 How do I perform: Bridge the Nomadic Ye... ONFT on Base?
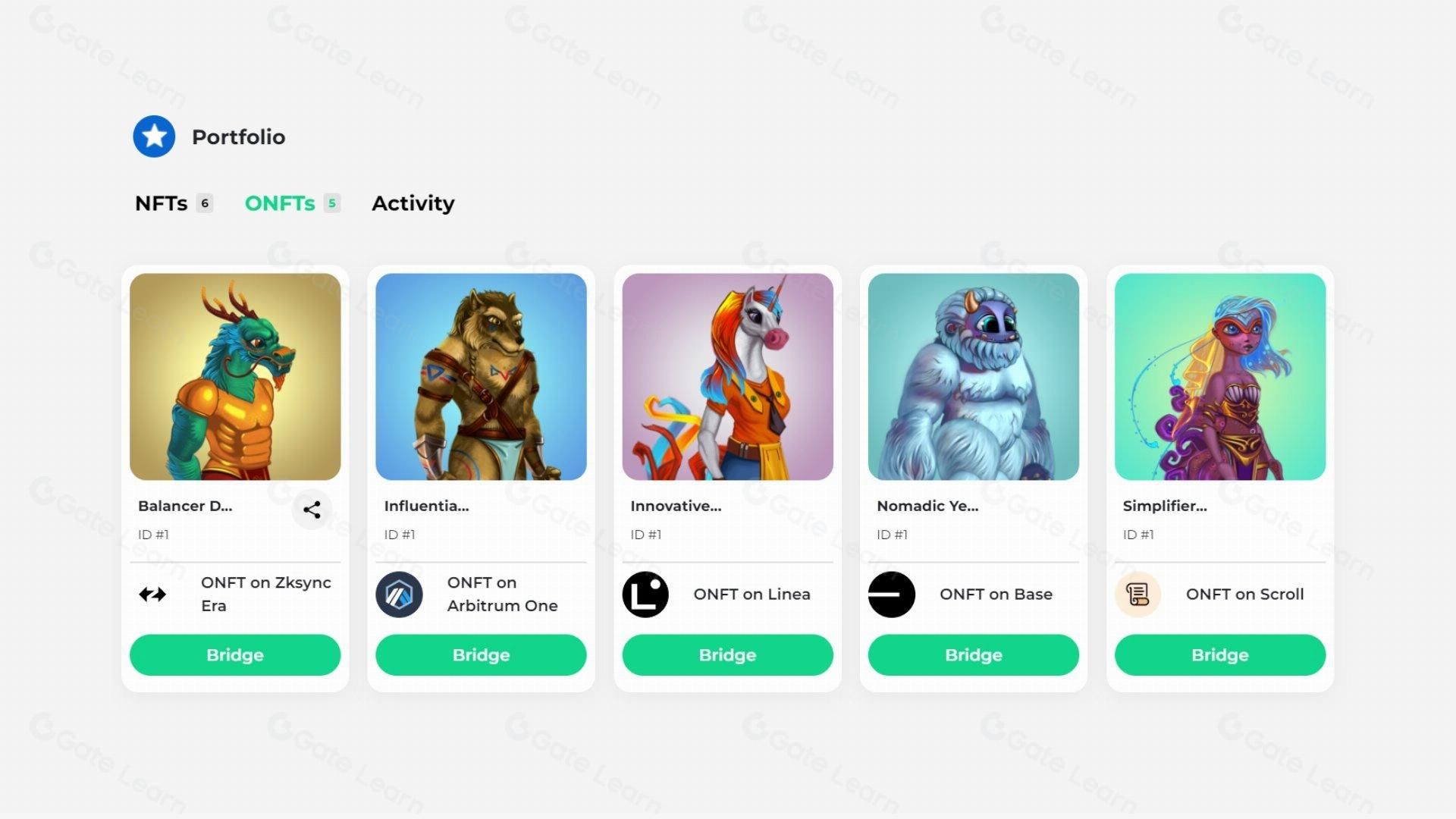click(974, 655)
